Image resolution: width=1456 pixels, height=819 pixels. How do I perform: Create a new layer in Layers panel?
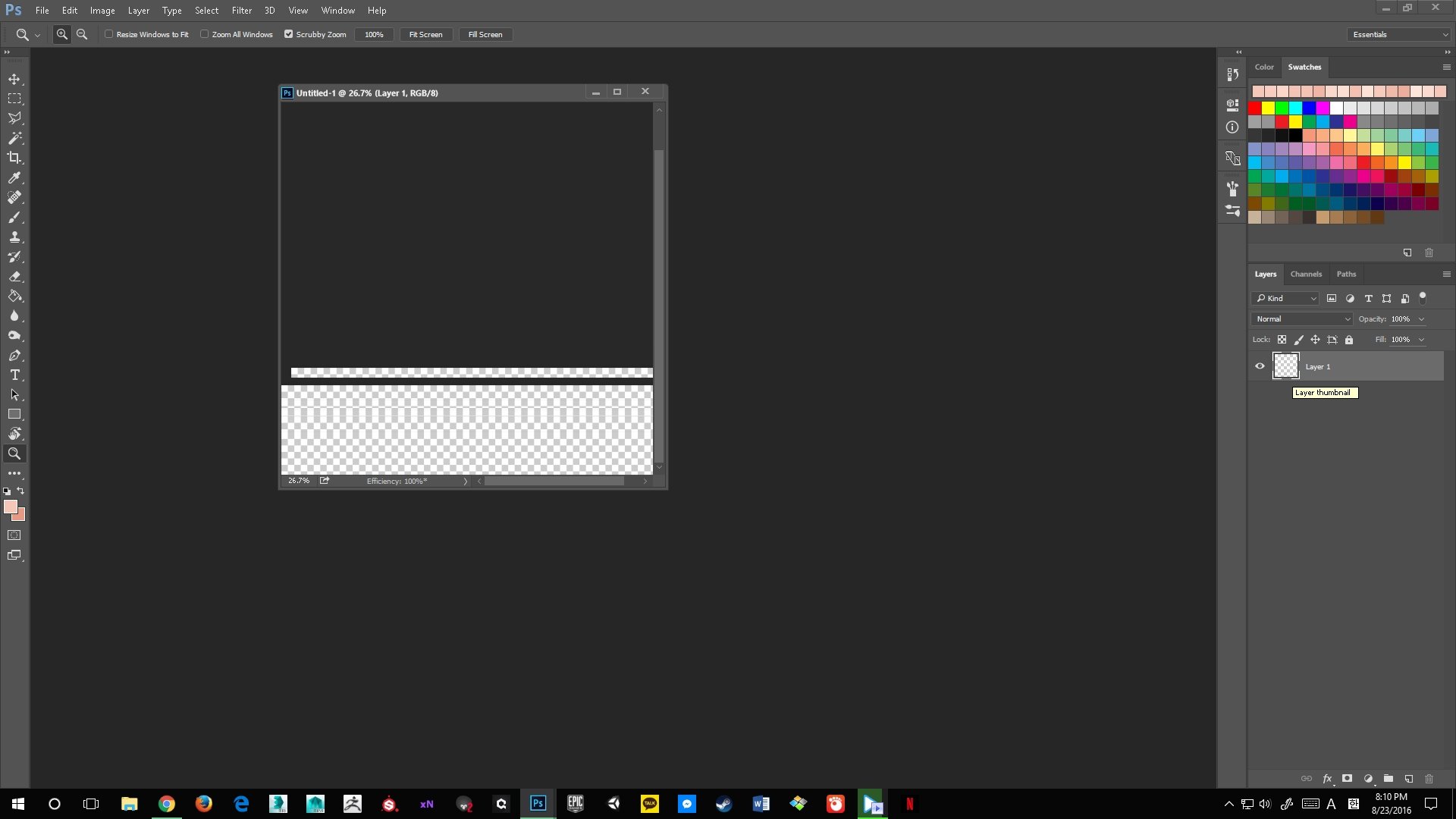(1408, 779)
